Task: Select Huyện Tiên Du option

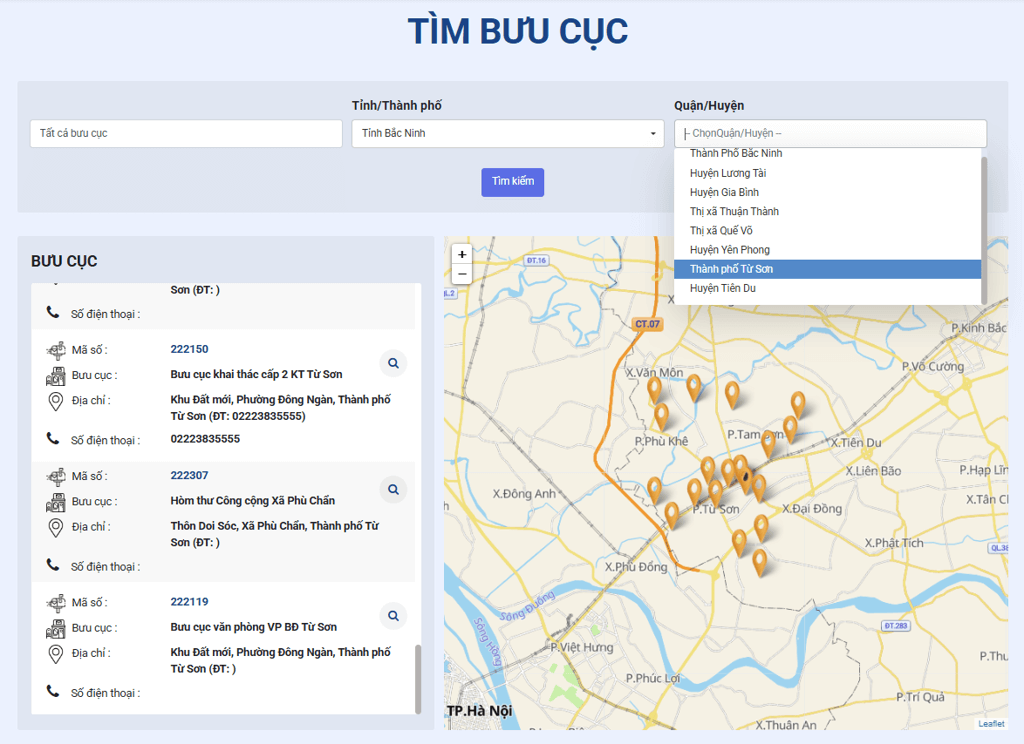Action: (723, 288)
